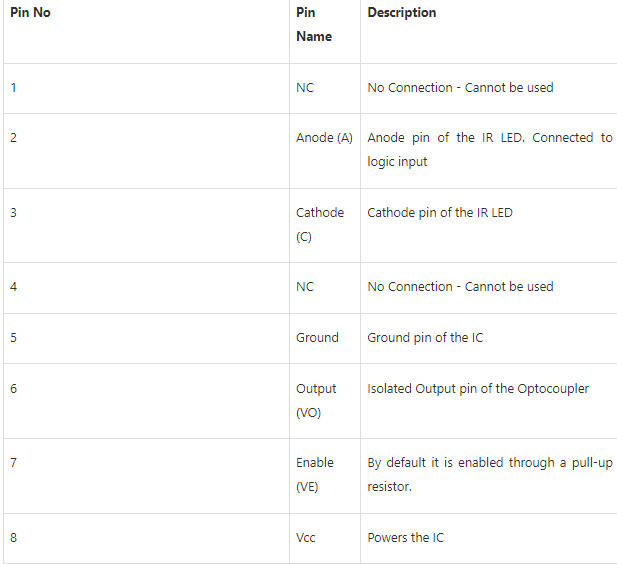Image resolution: width=617 pixels, height=564 pixels.
Task: Click the pull-up resistor description text
Action: click(489, 475)
